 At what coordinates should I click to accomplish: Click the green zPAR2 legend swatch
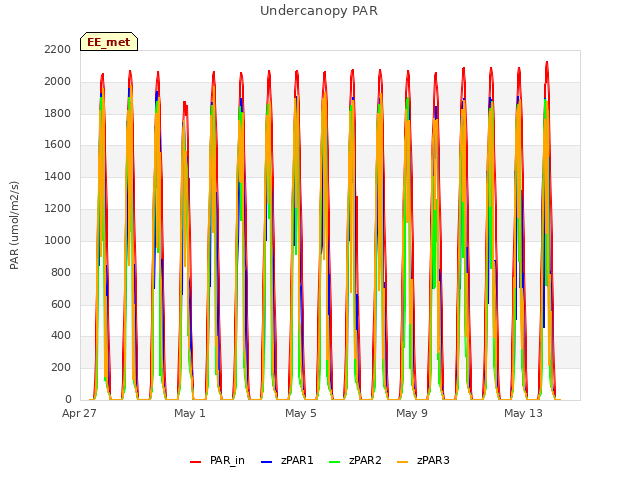coord(334,462)
